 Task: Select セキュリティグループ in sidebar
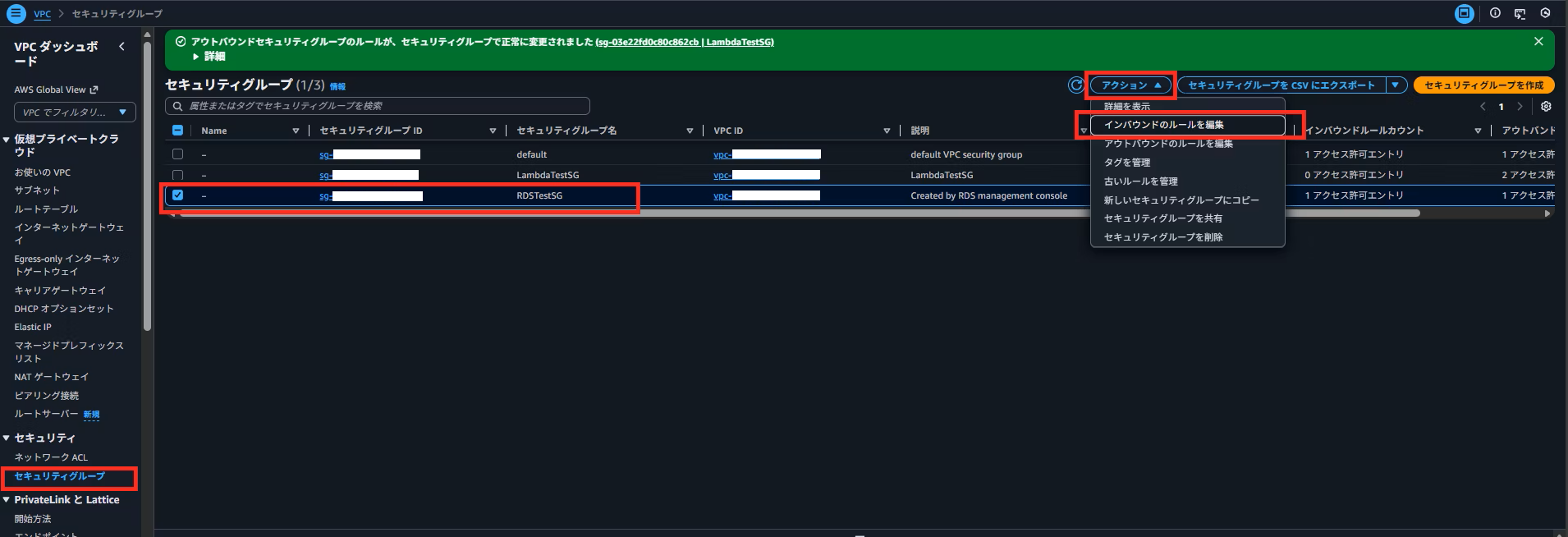click(x=59, y=476)
